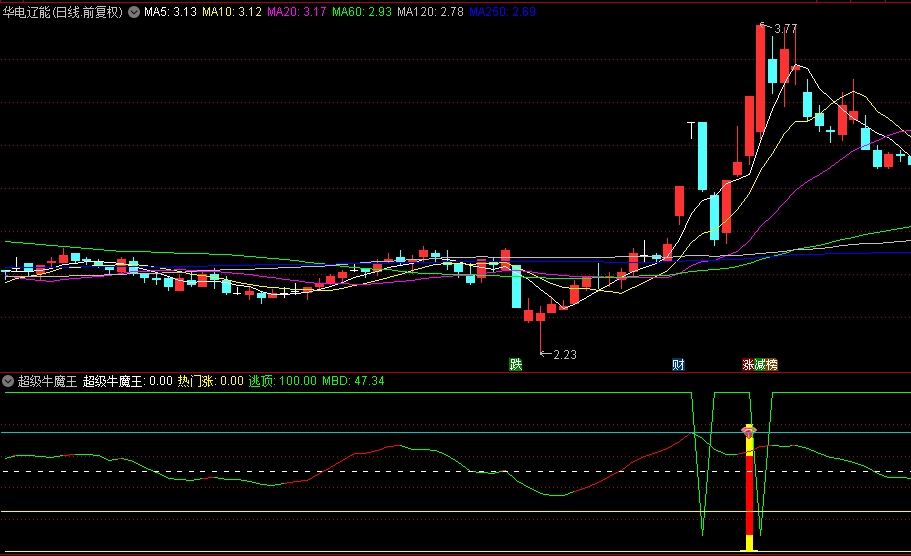Open 超级牛魔王 indicator panel dropdown arrow

coord(9,381)
